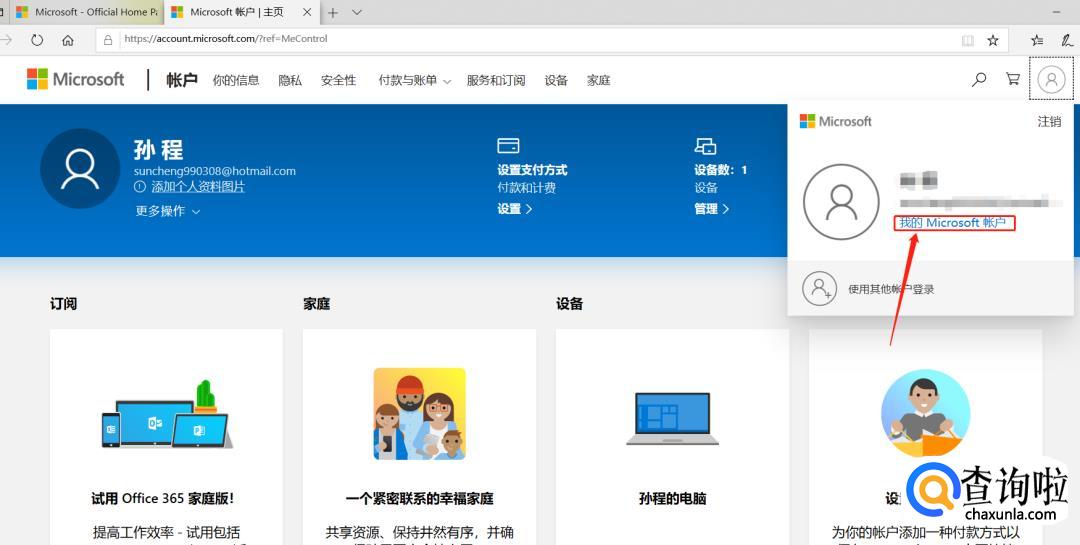Screen dimensions: 1080x545
Task: Click add-account person icon in flyout
Action: (x=820, y=288)
